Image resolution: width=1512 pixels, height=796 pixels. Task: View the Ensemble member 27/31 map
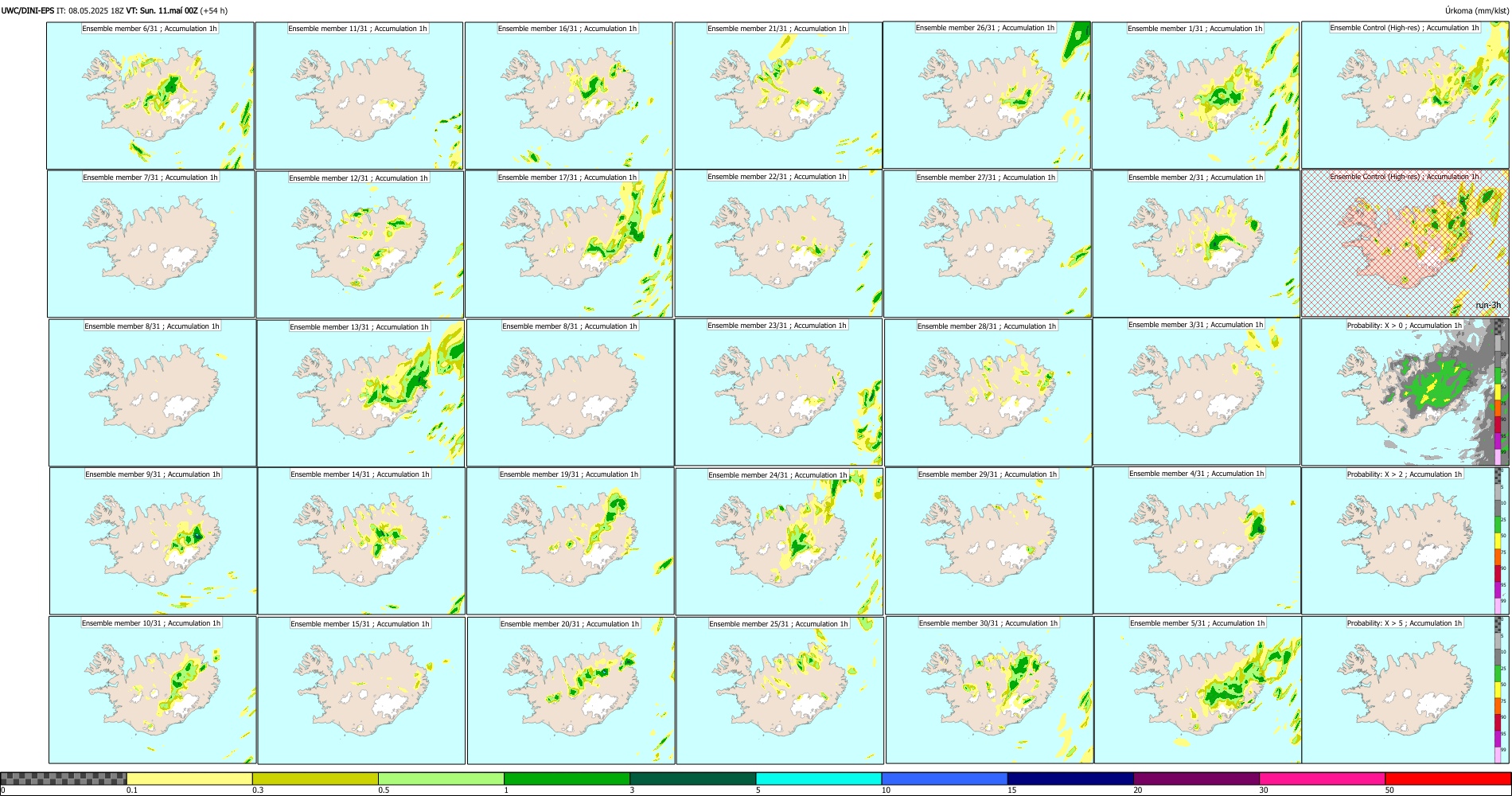988,244
